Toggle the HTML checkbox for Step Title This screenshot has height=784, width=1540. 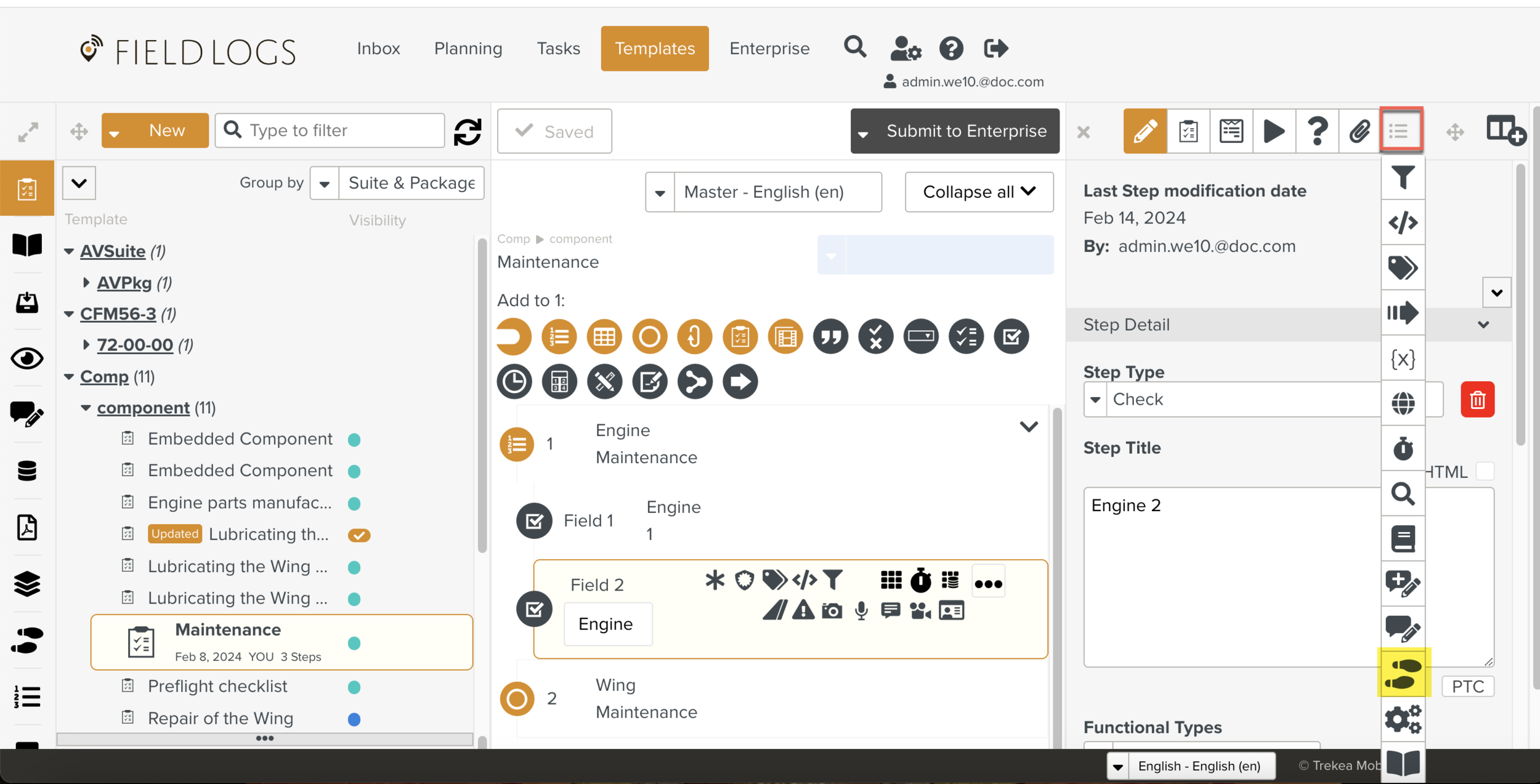click(x=1485, y=472)
